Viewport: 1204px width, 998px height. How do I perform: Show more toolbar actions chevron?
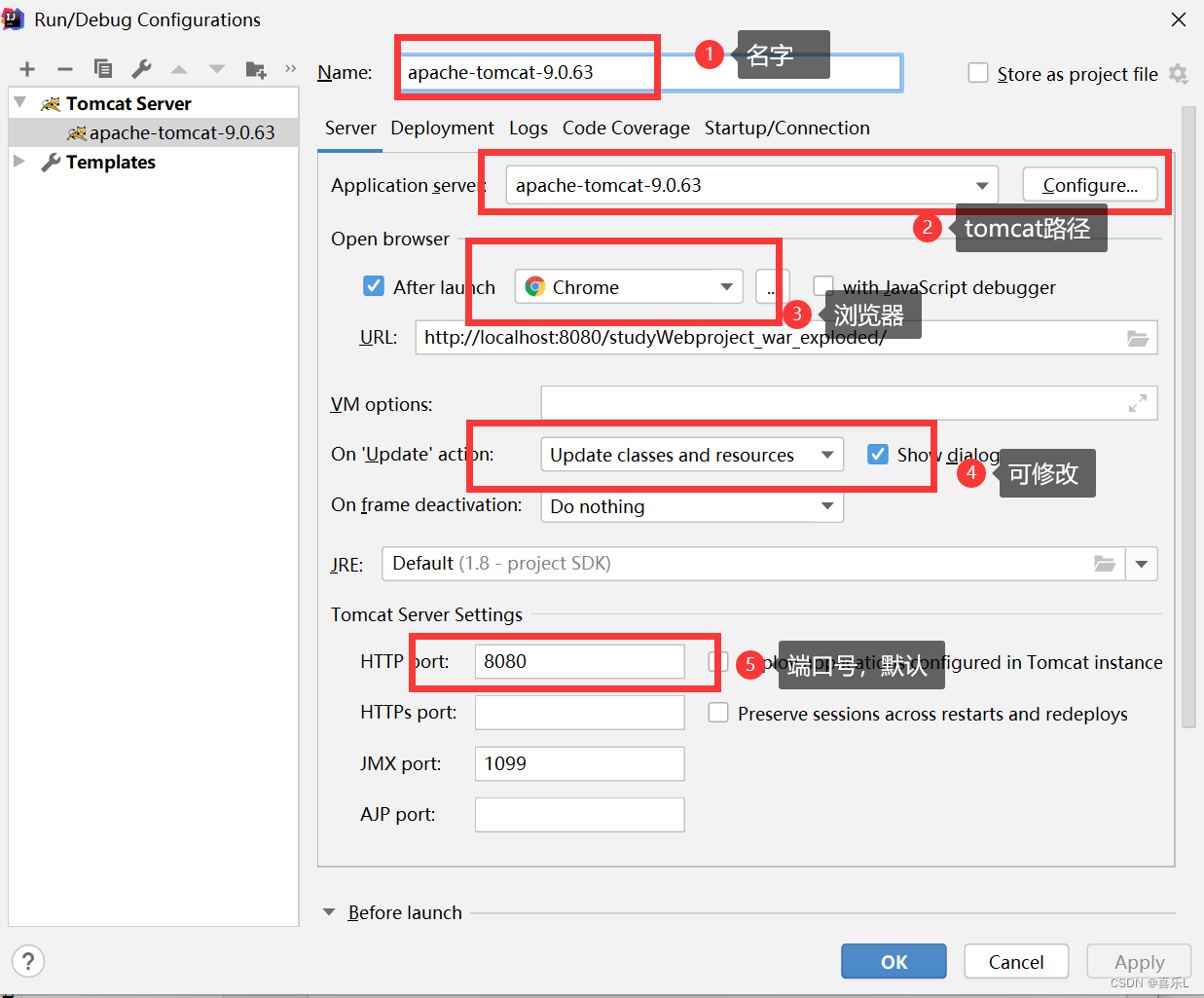(290, 68)
